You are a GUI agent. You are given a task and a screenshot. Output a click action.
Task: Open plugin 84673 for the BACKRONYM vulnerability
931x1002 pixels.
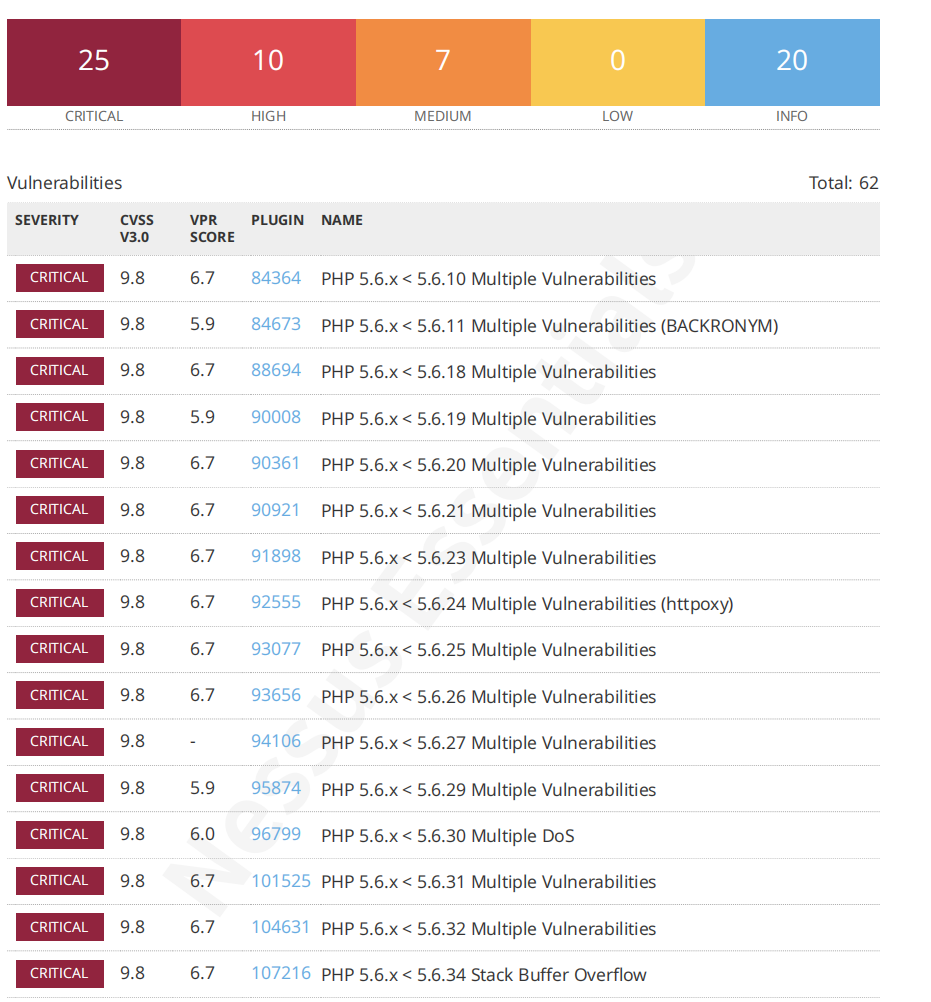pos(276,325)
